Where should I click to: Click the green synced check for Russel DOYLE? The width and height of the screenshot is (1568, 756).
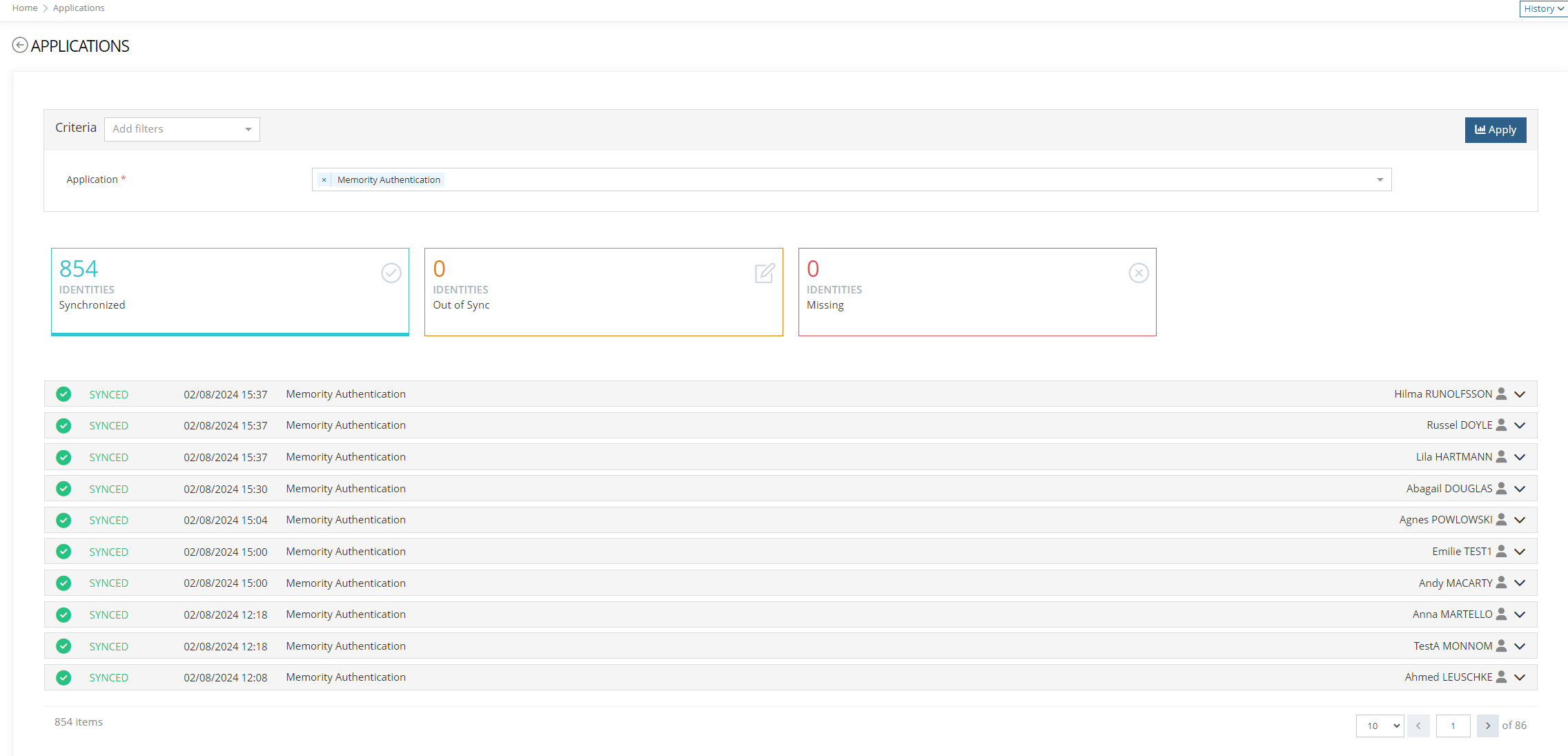tap(63, 425)
